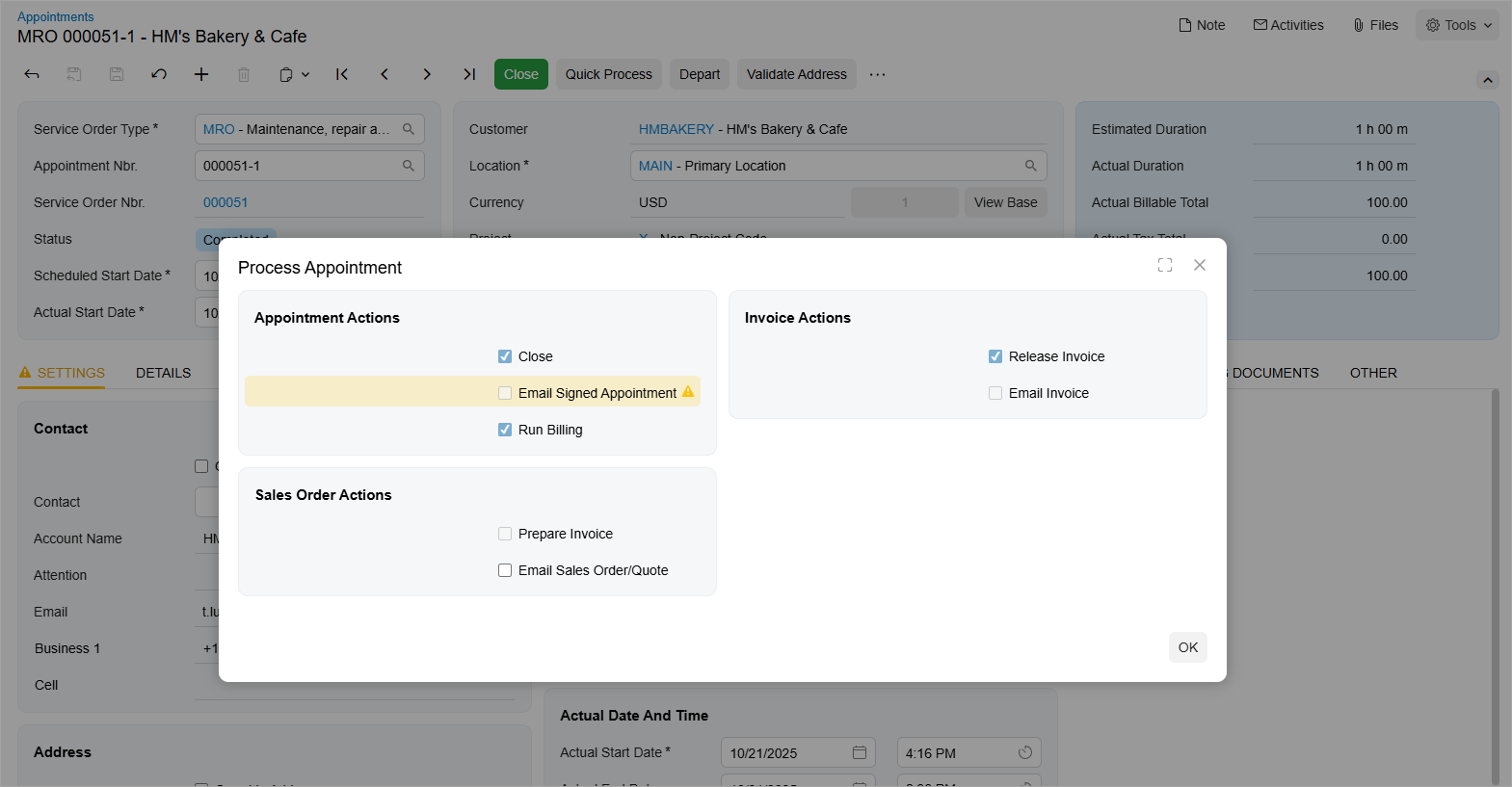Image resolution: width=1512 pixels, height=787 pixels.
Task: Open Appointment Nbr. lookup magnifier
Action: coord(409,166)
